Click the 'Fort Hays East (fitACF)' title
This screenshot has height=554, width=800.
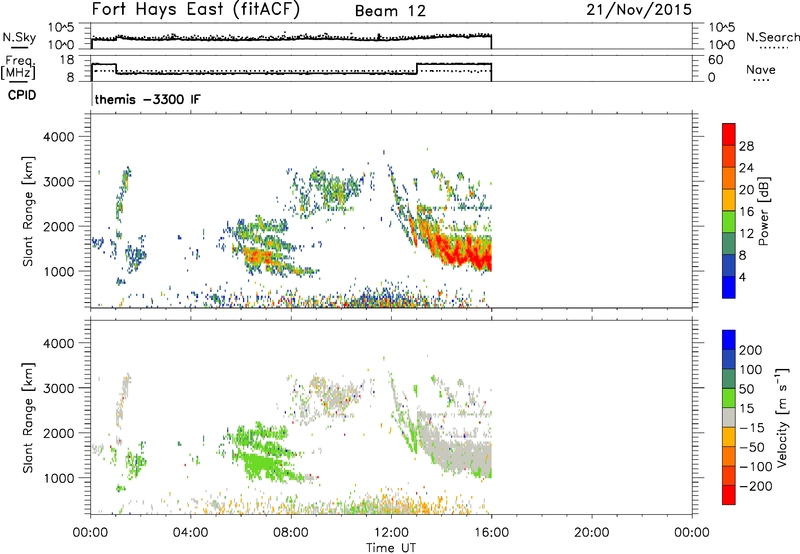(196, 10)
